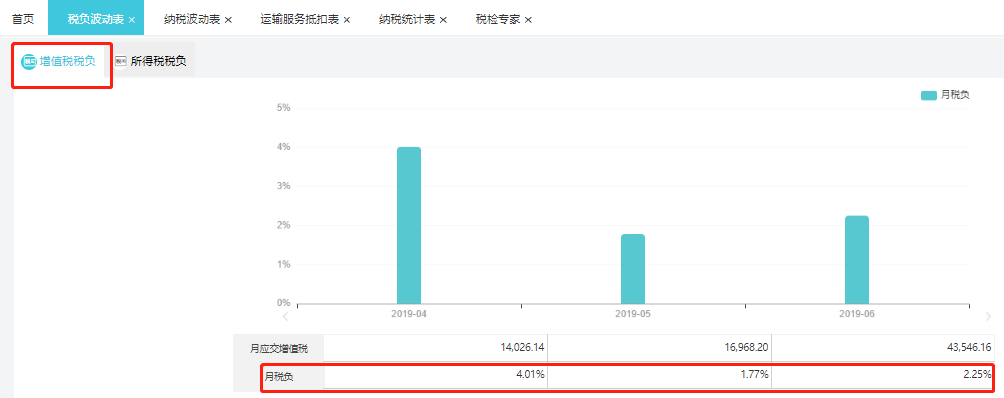This screenshot has width=1004, height=398.
Task: Close the 纳税统计表 tab
Action: coord(443,20)
